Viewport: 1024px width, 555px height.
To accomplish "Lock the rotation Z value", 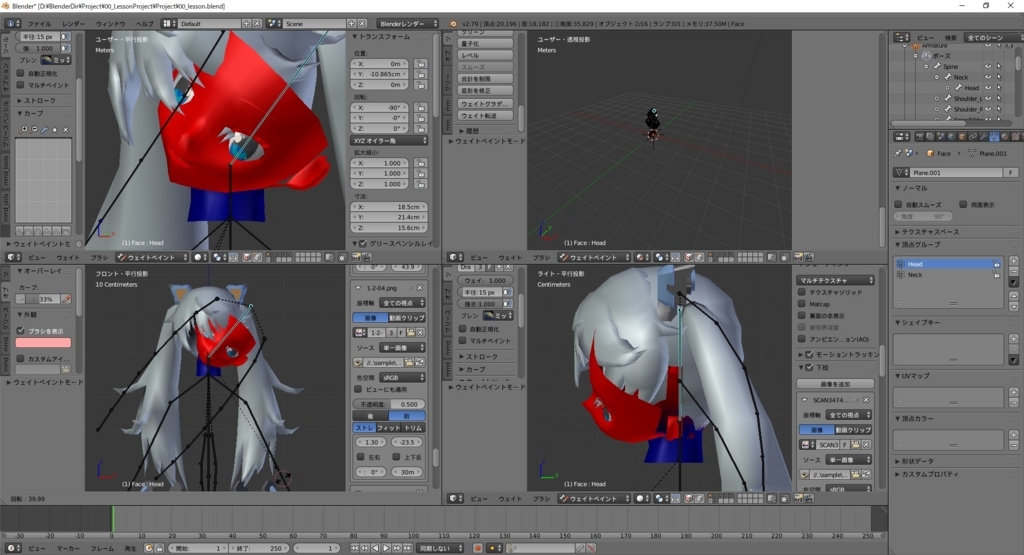I will click(421, 129).
